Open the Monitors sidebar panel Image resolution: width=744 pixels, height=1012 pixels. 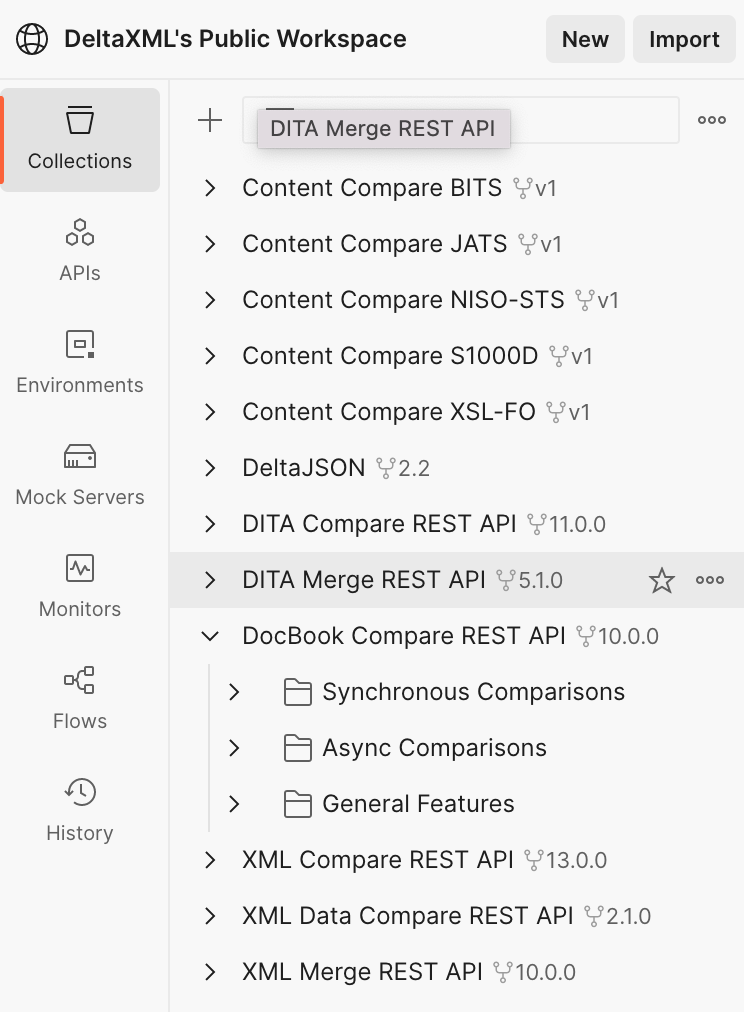click(80, 586)
